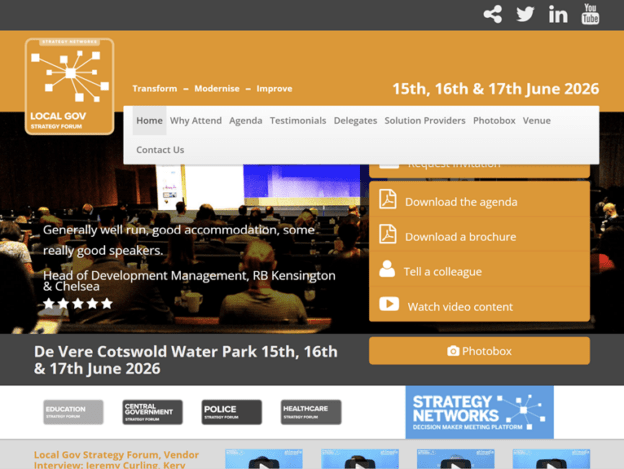Navigate to the Venue menu item
The height and width of the screenshot is (469, 624).
click(537, 121)
